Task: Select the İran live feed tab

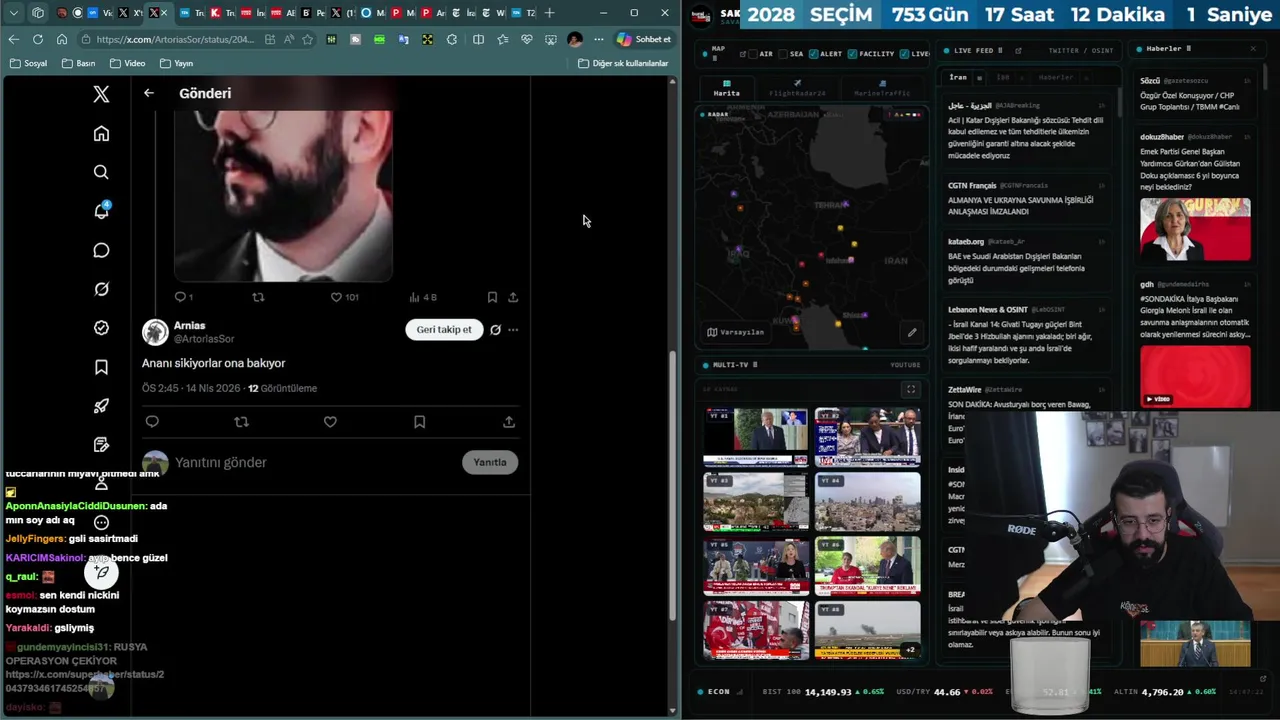Action: tap(958, 77)
